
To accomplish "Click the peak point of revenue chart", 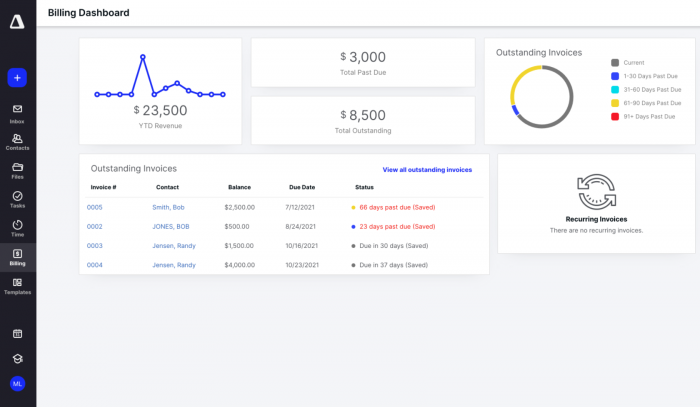I will [x=142, y=57].
